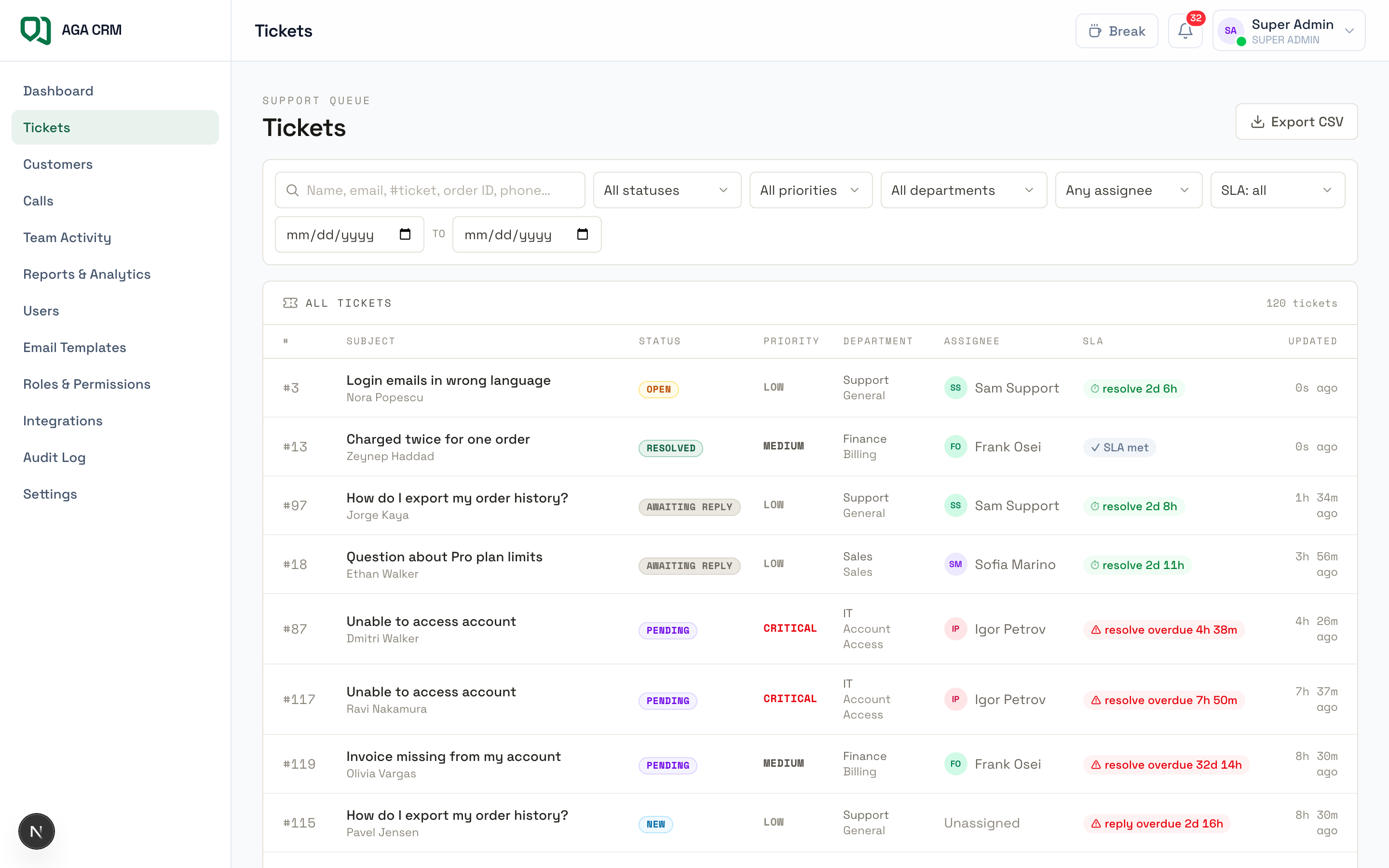
Task: Open ticket Charged twice for one order
Action: [437, 439]
